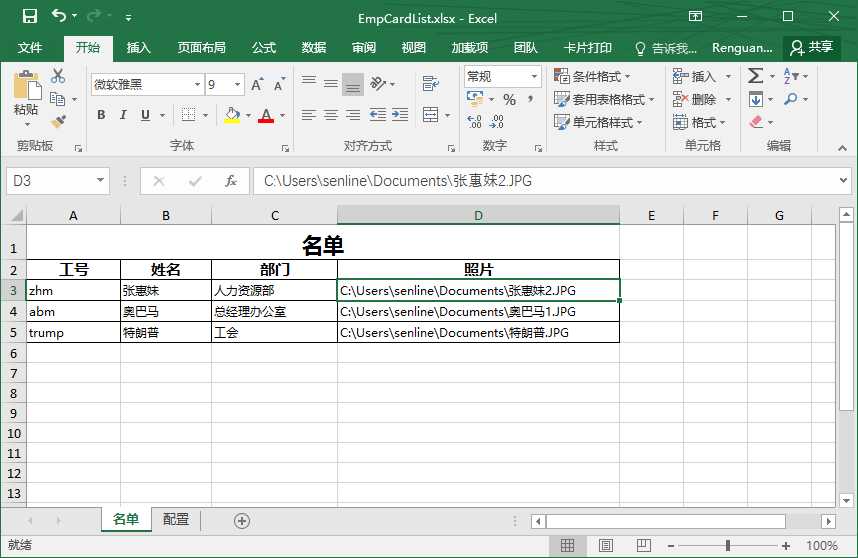Switch to the 数据 ribbon tab
This screenshot has height=558, width=858.
pos(314,48)
